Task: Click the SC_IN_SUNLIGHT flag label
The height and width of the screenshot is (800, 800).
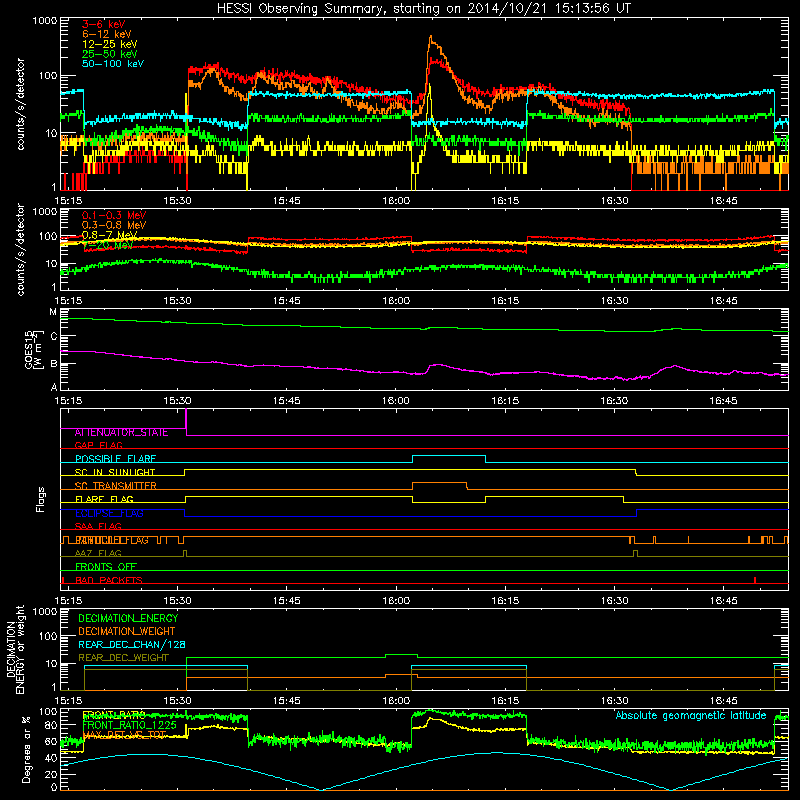Action: click(x=115, y=472)
